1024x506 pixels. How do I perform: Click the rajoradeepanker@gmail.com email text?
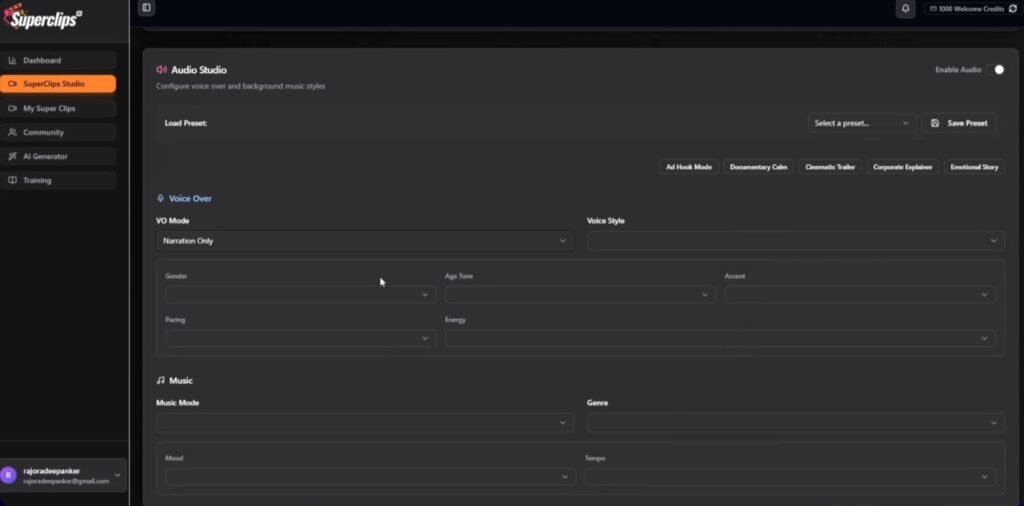tap(66, 481)
